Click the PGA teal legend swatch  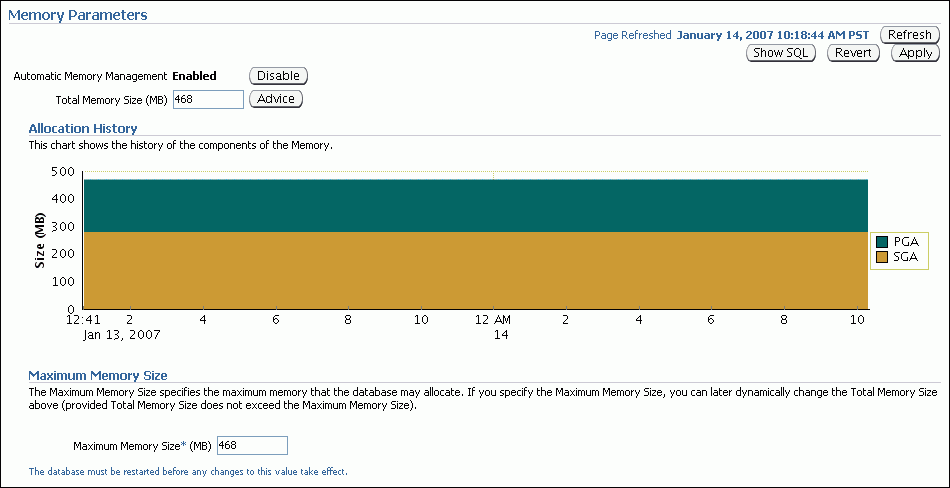point(882,242)
